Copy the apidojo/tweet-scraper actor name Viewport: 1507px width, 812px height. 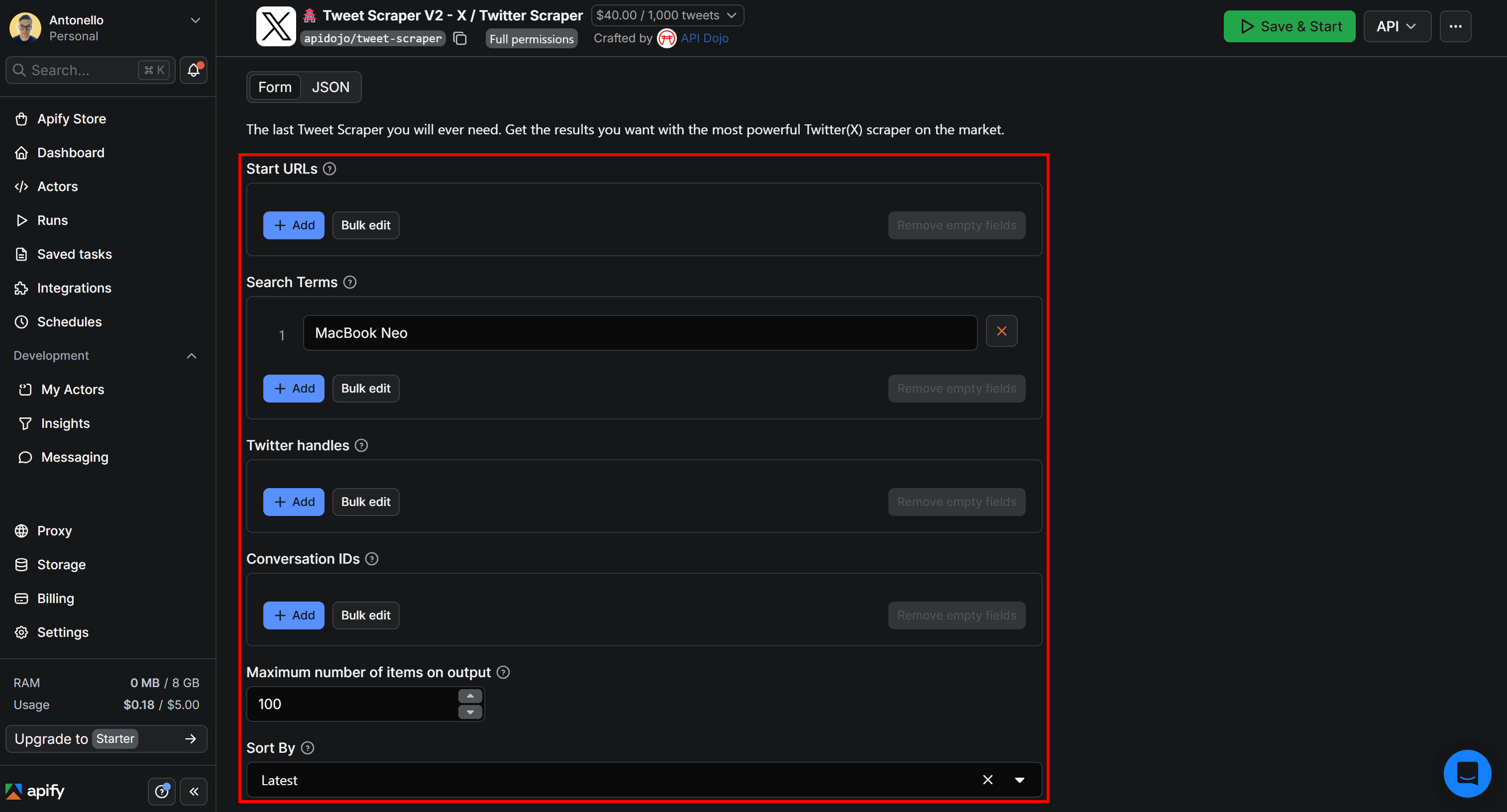pos(460,39)
